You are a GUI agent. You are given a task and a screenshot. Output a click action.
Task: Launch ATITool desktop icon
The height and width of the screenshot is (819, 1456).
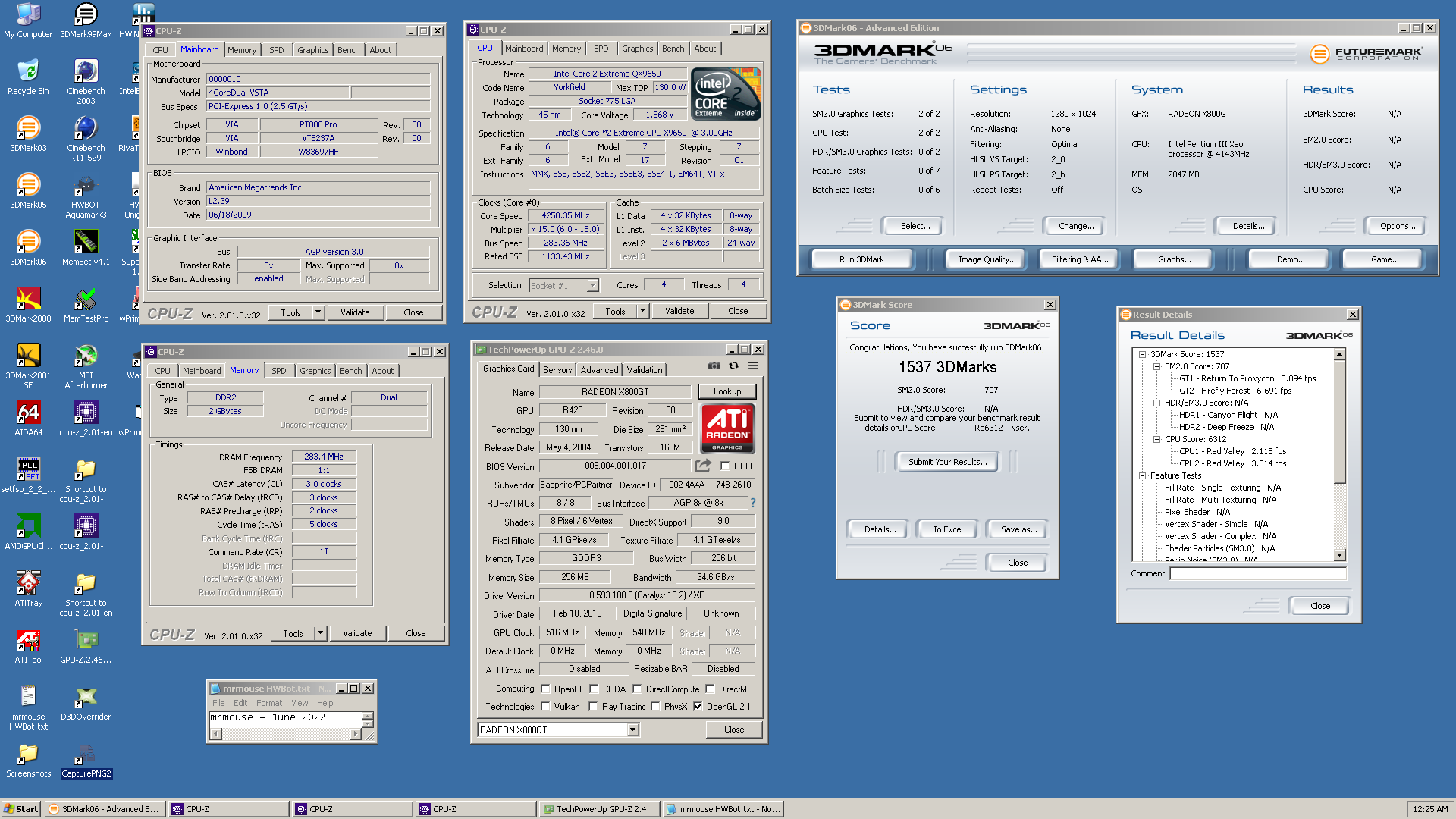28,646
